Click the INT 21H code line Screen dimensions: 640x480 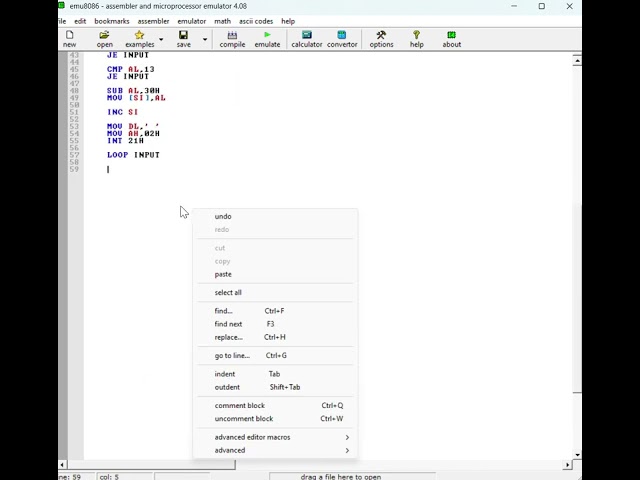pyautogui.click(x=125, y=141)
